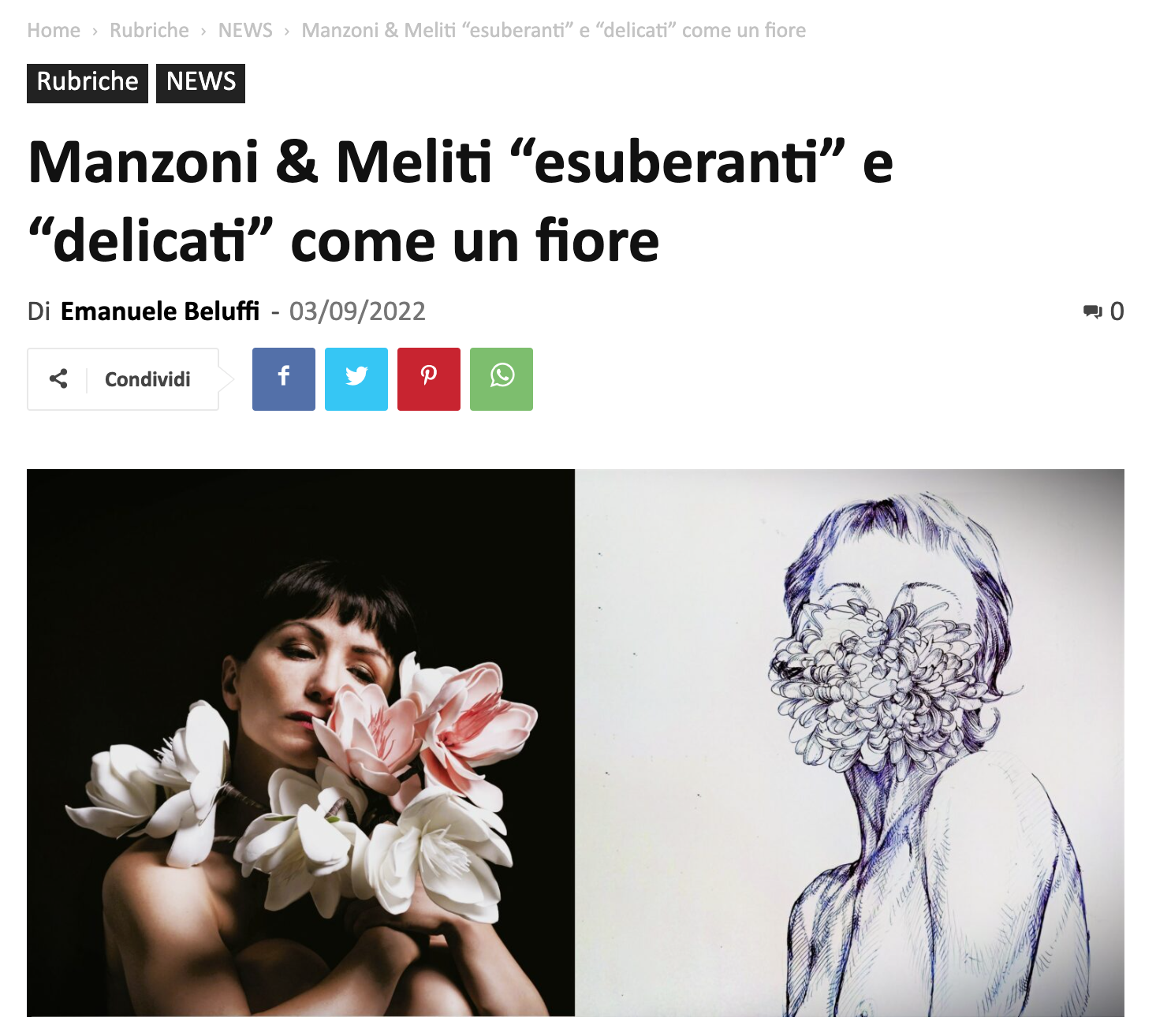Open the ink drawing with flower face
Image resolution: width=1156 pixels, height=1036 pixels.
pyautogui.click(x=850, y=743)
